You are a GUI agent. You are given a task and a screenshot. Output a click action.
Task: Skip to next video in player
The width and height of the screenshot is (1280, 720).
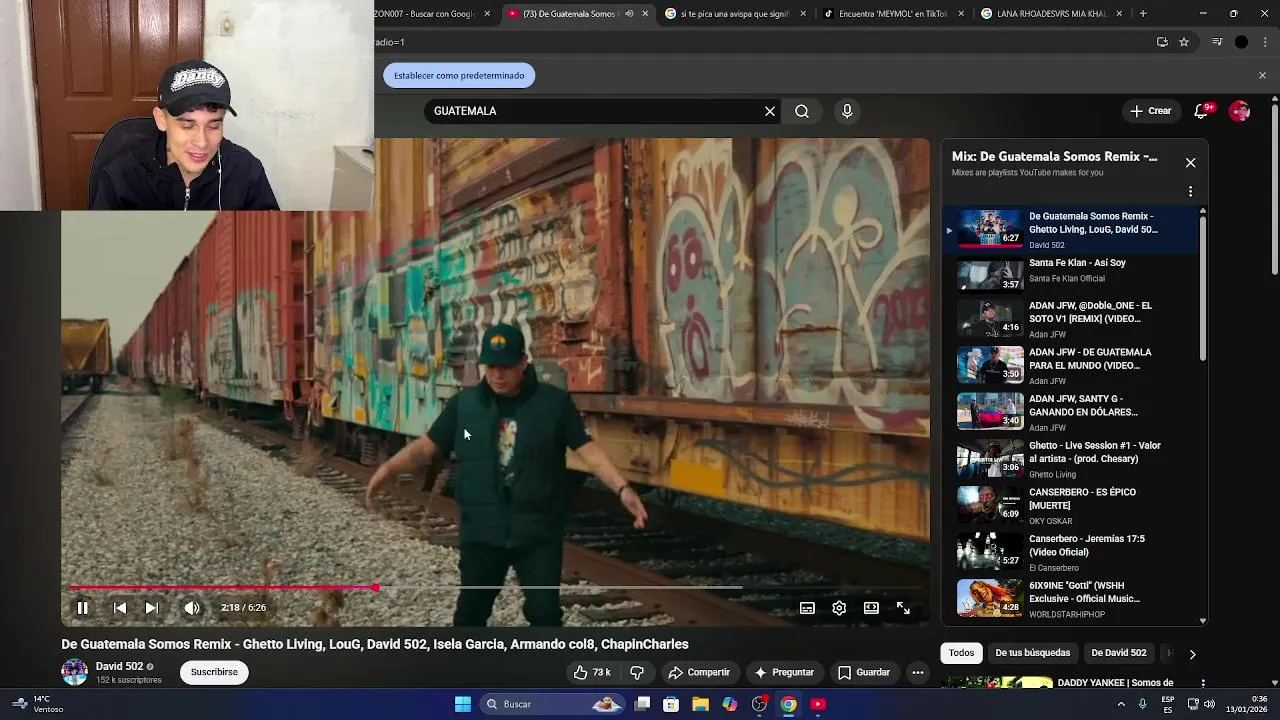[x=152, y=608]
